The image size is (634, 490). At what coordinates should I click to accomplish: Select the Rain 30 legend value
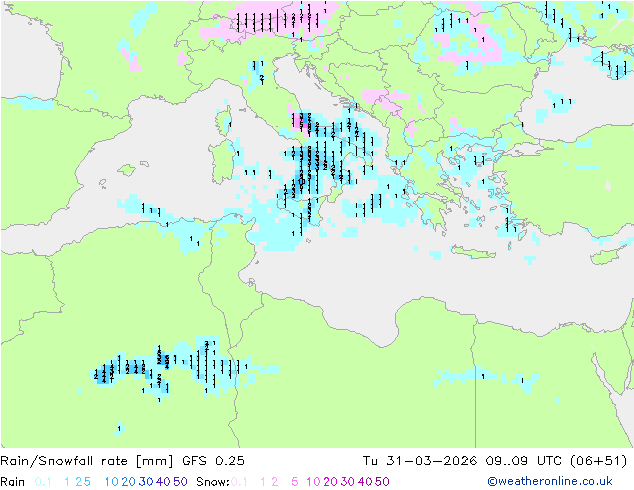146,482
